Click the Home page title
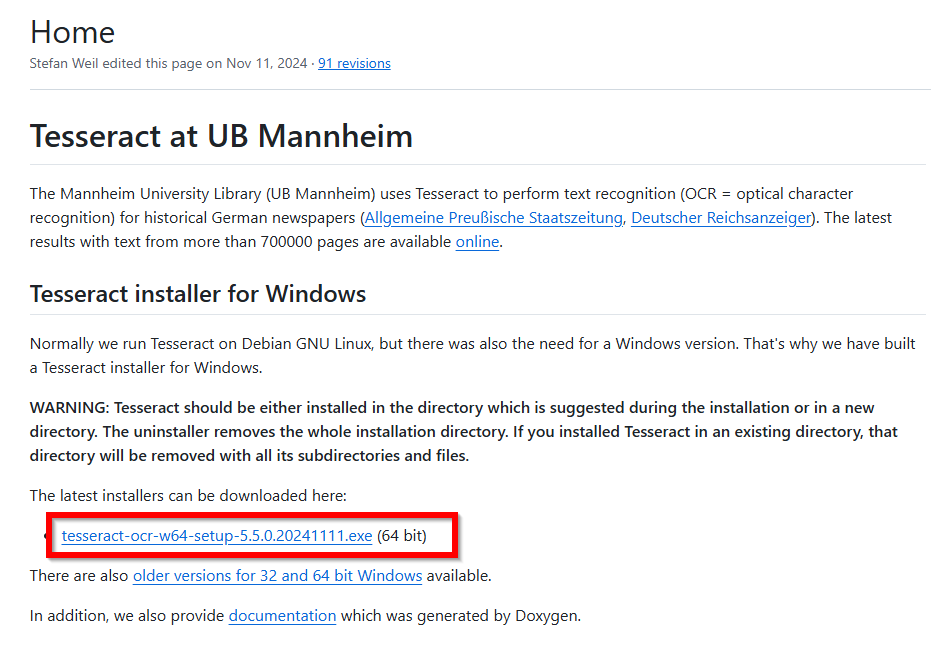The image size is (931, 645). pos(72,32)
